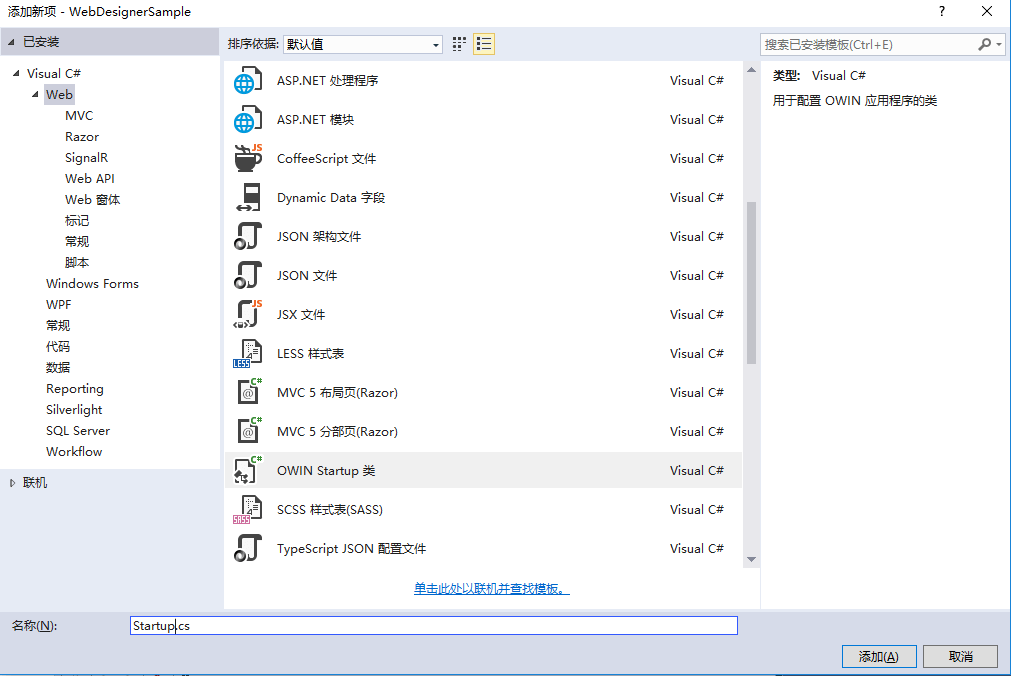This screenshot has height=676, width=1011.
Task: Select the Reporting category
Action: point(75,388)
